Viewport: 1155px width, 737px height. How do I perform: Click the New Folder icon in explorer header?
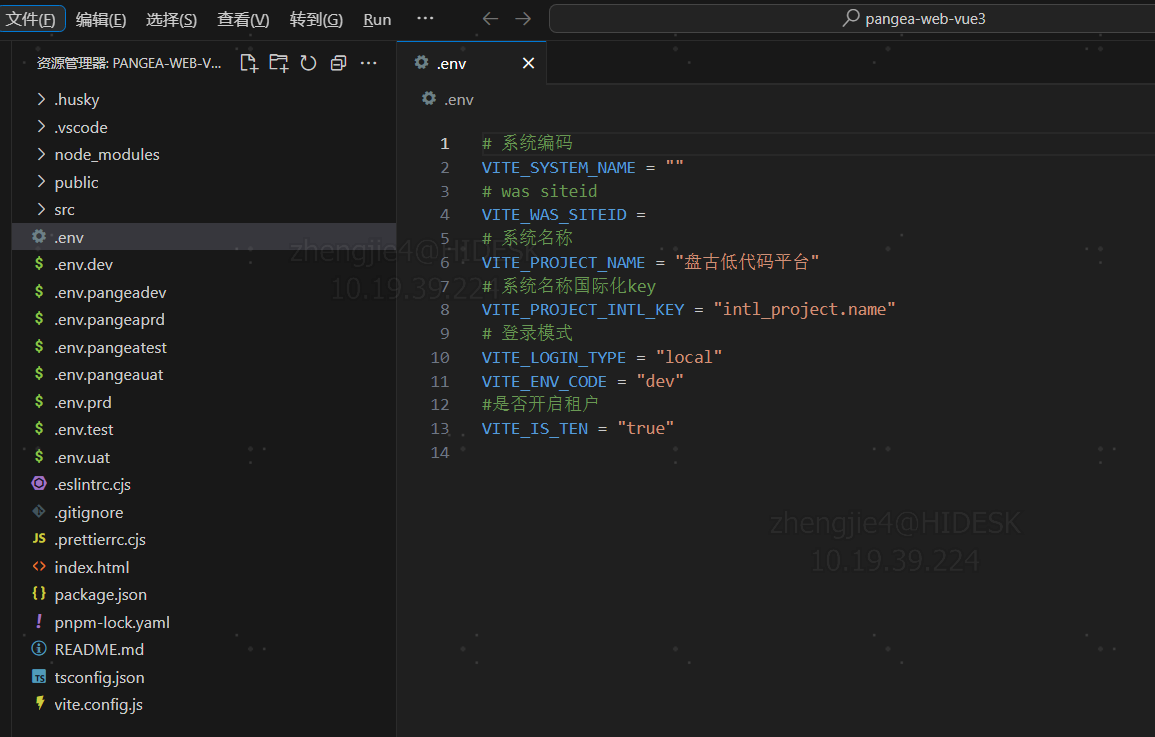click(x=278, y=63)
